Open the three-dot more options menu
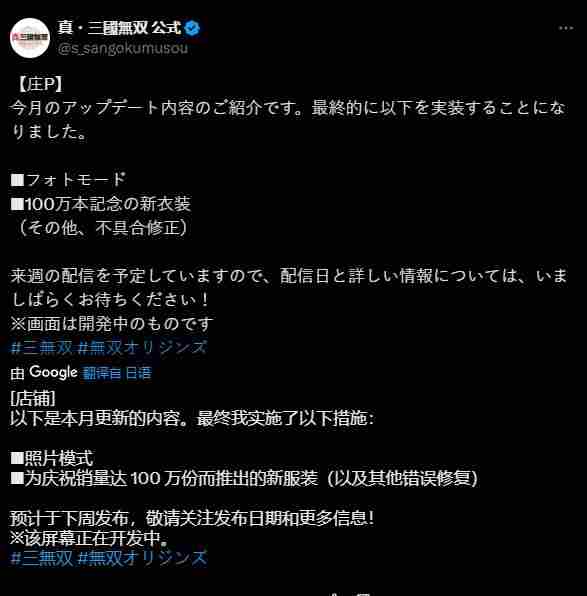This screenshot has height=596, width=587. (566, 28)
